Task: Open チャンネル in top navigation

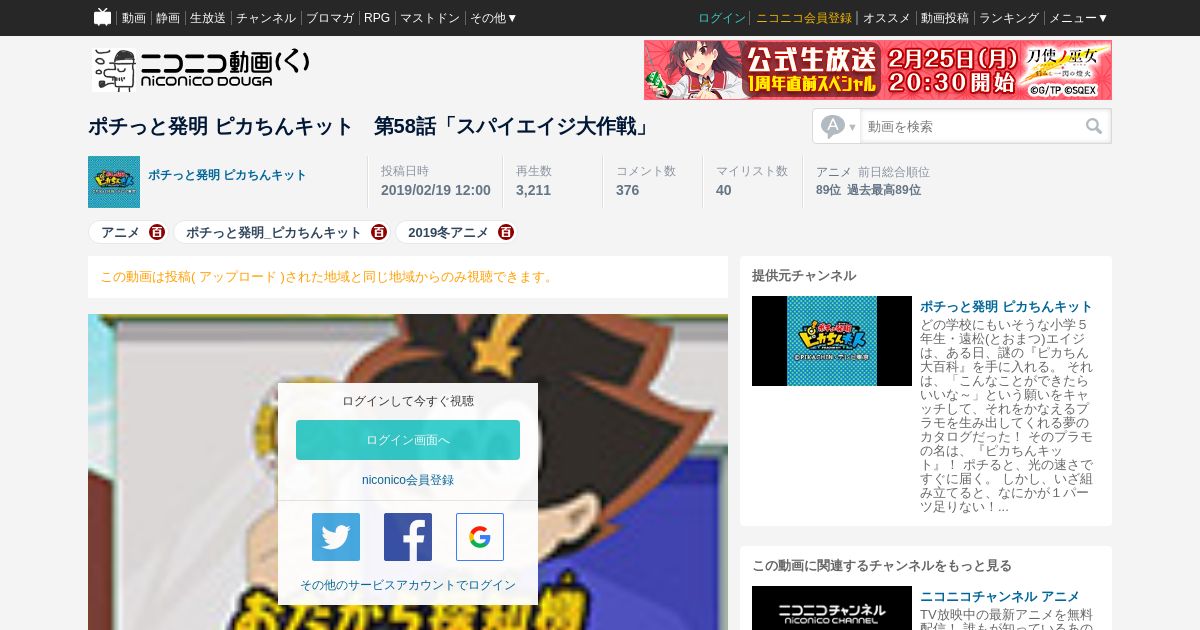Action: click(266, 18)
